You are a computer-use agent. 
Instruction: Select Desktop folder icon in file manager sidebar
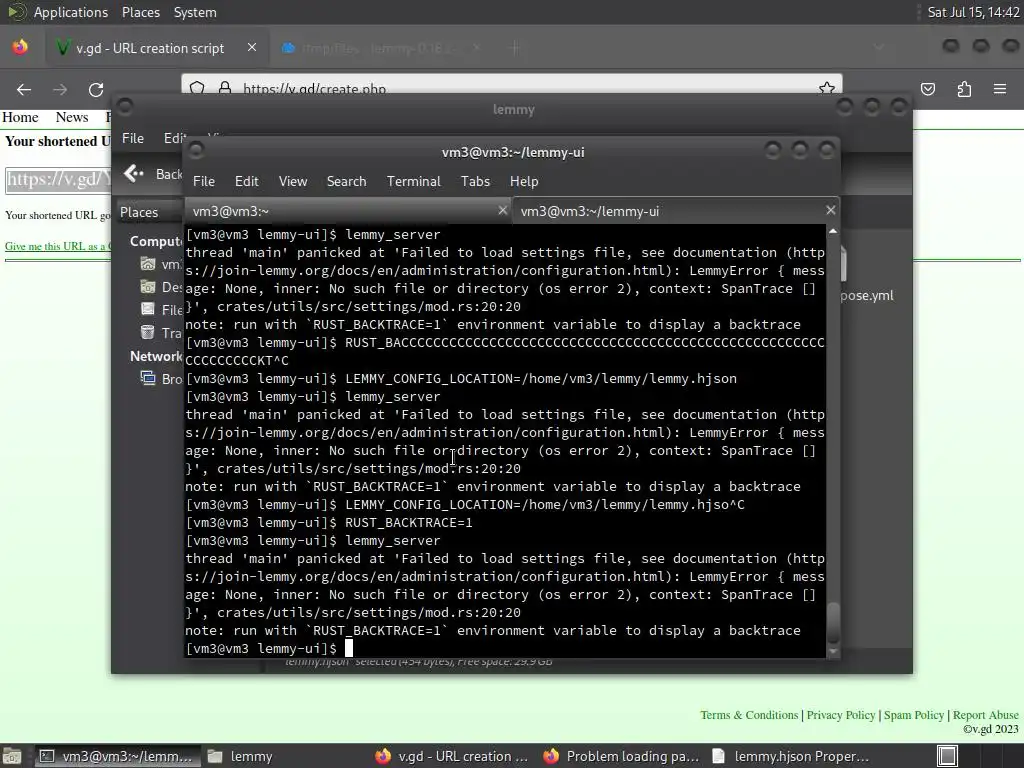pyautogui.click(x=148, y=287)
